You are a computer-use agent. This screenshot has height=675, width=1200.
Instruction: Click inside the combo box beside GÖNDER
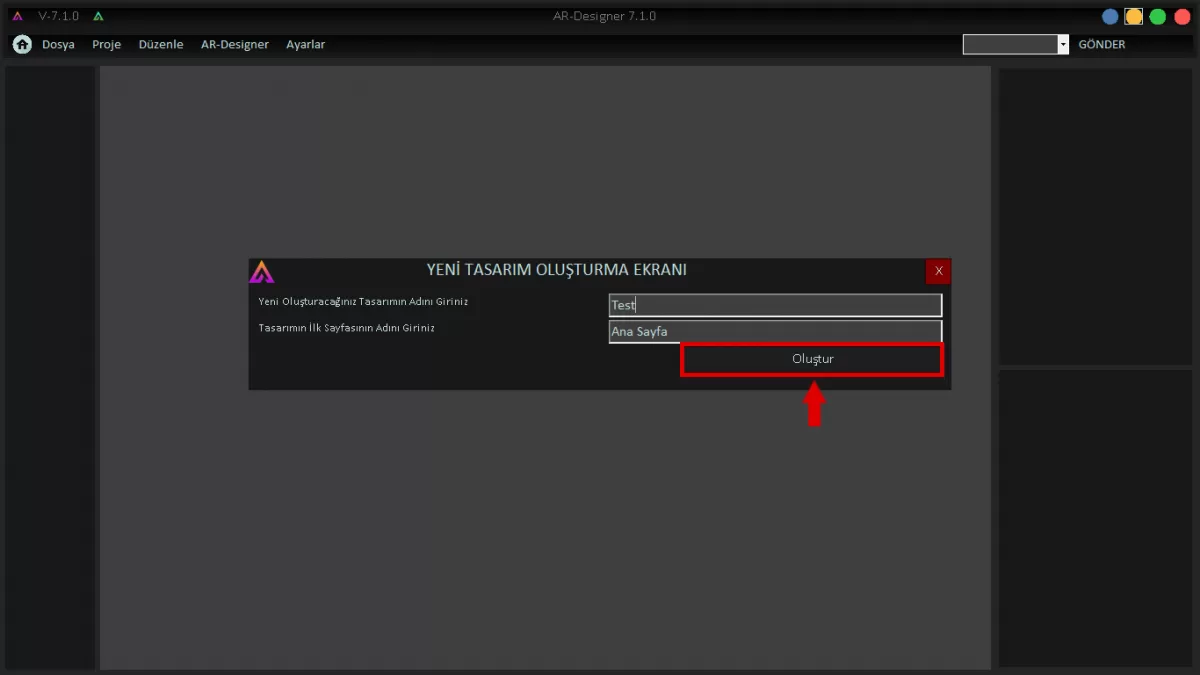pos(1009,45)
